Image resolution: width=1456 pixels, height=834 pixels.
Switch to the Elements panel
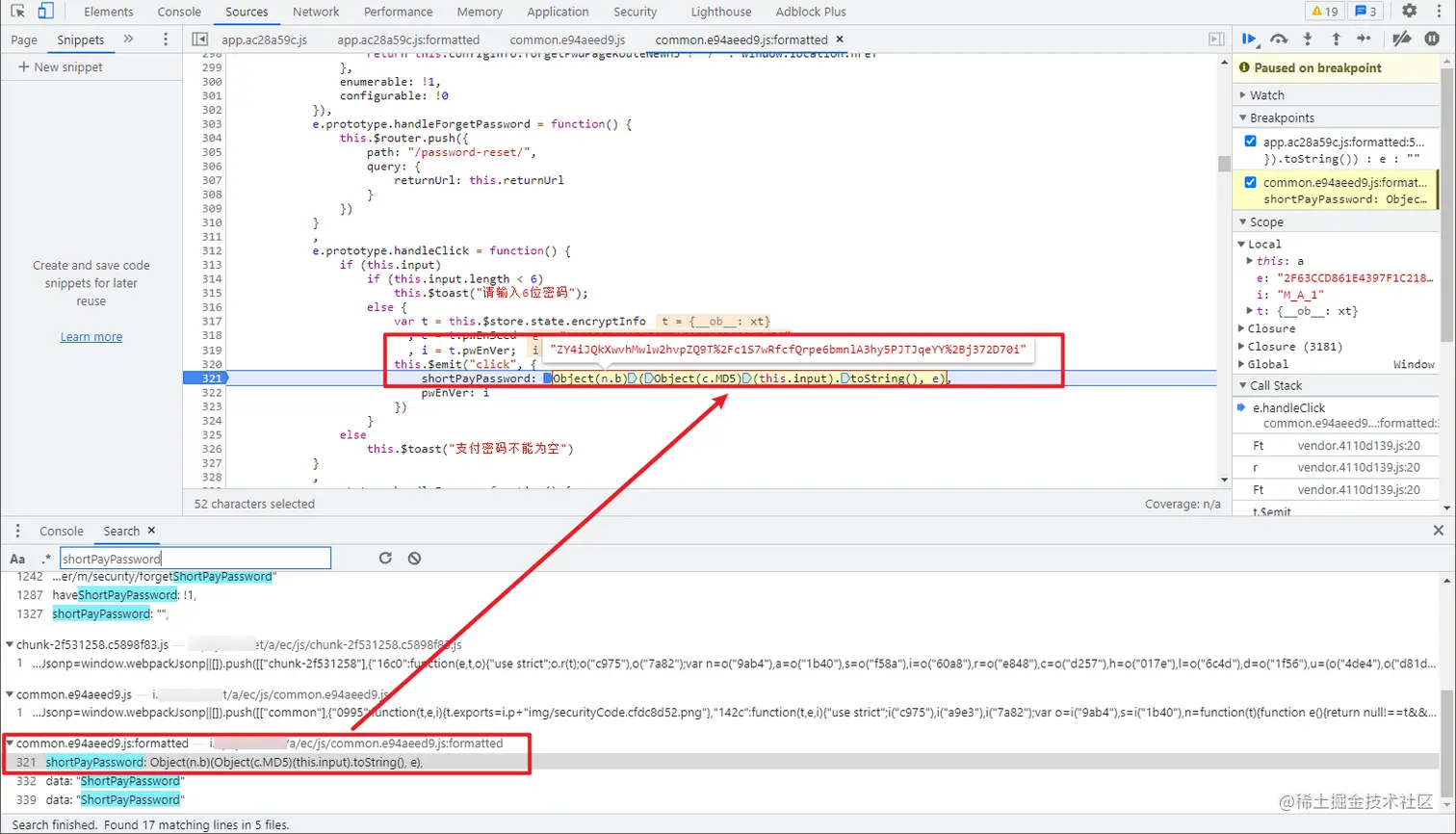coord(108,12)
